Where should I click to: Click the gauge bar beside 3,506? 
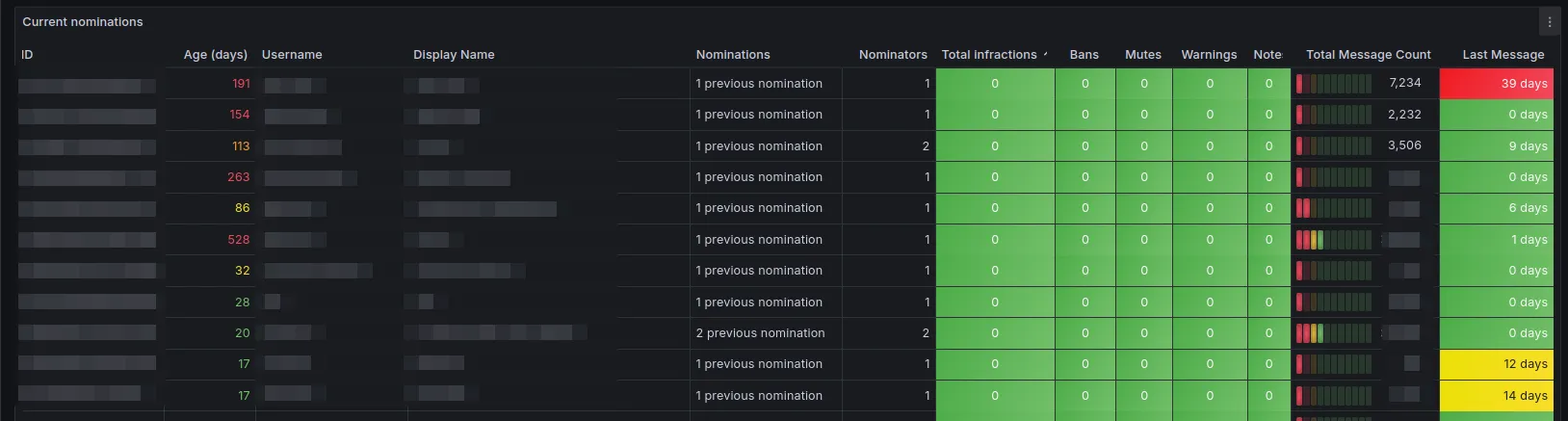(x=1334, y=146)
